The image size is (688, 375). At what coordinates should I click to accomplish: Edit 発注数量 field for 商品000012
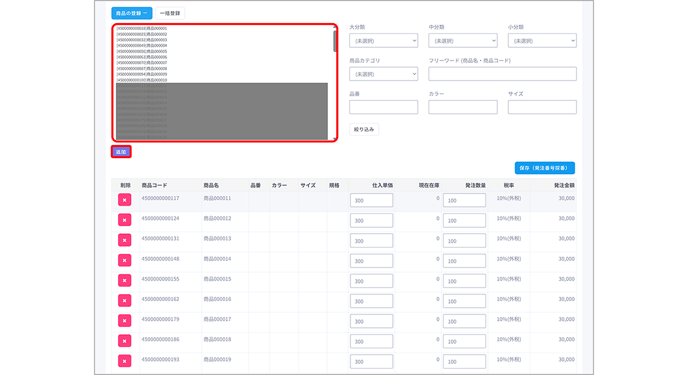pyautogui.click(x=464, y=221)
